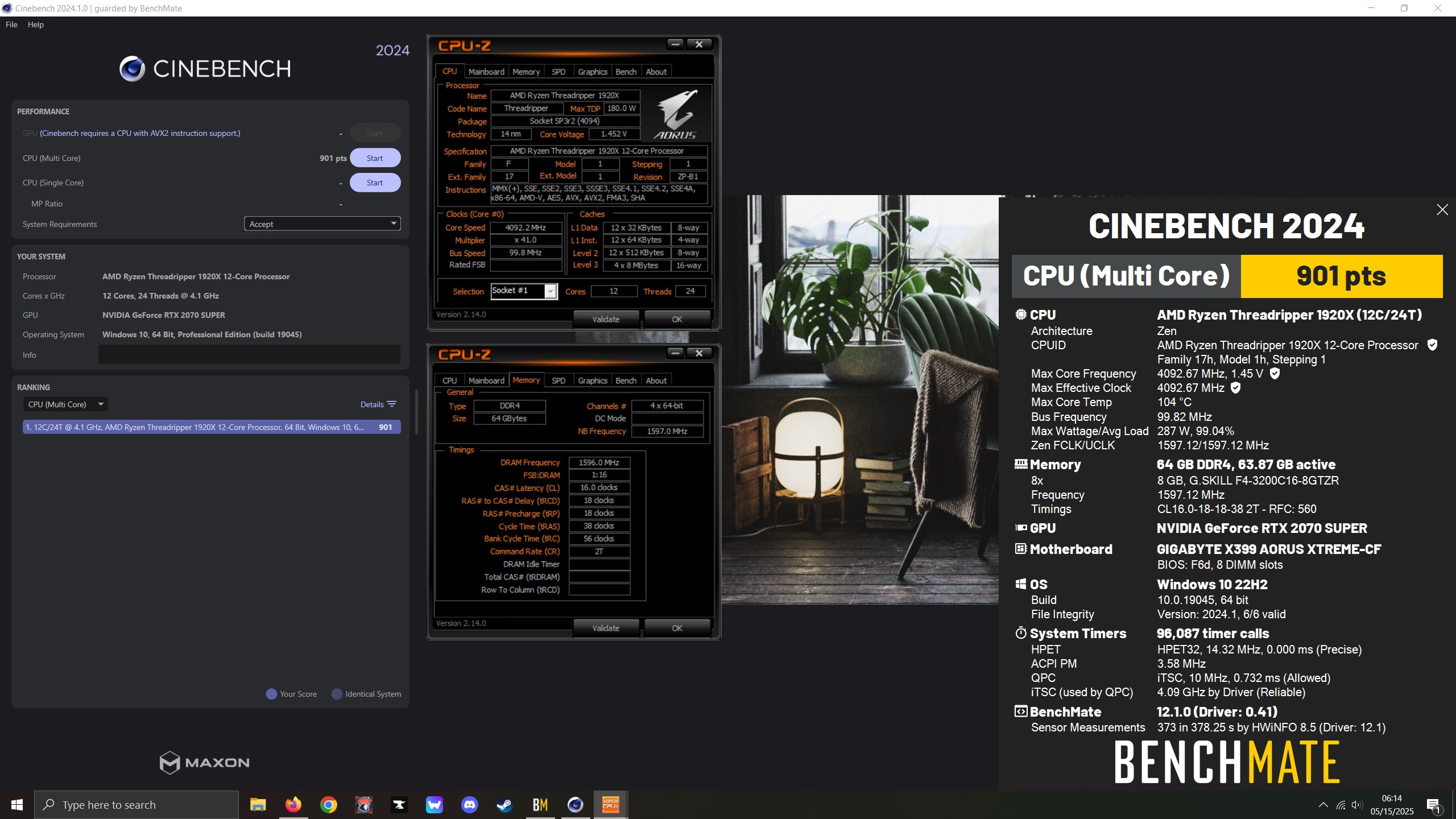Screen dimensions: 1456x819
Task: Click the Maxon logo
Action: 205,763
